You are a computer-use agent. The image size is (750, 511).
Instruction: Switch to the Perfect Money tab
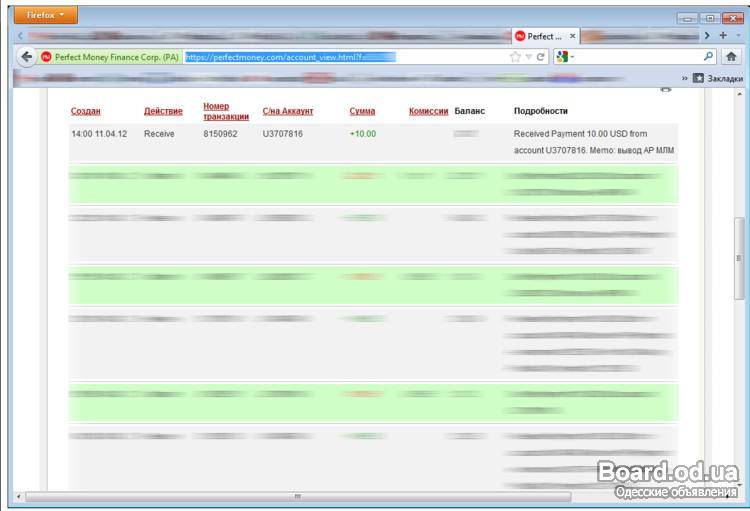[540, 36]
